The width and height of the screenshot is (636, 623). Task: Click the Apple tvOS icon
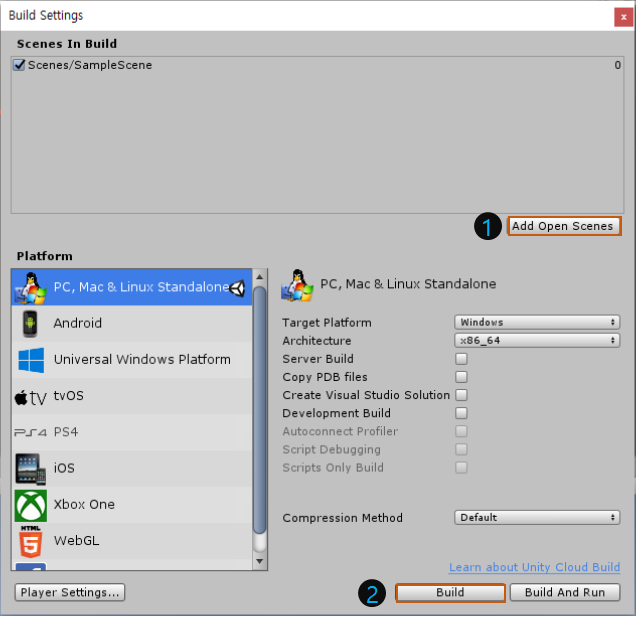click(x=31, y=397)
